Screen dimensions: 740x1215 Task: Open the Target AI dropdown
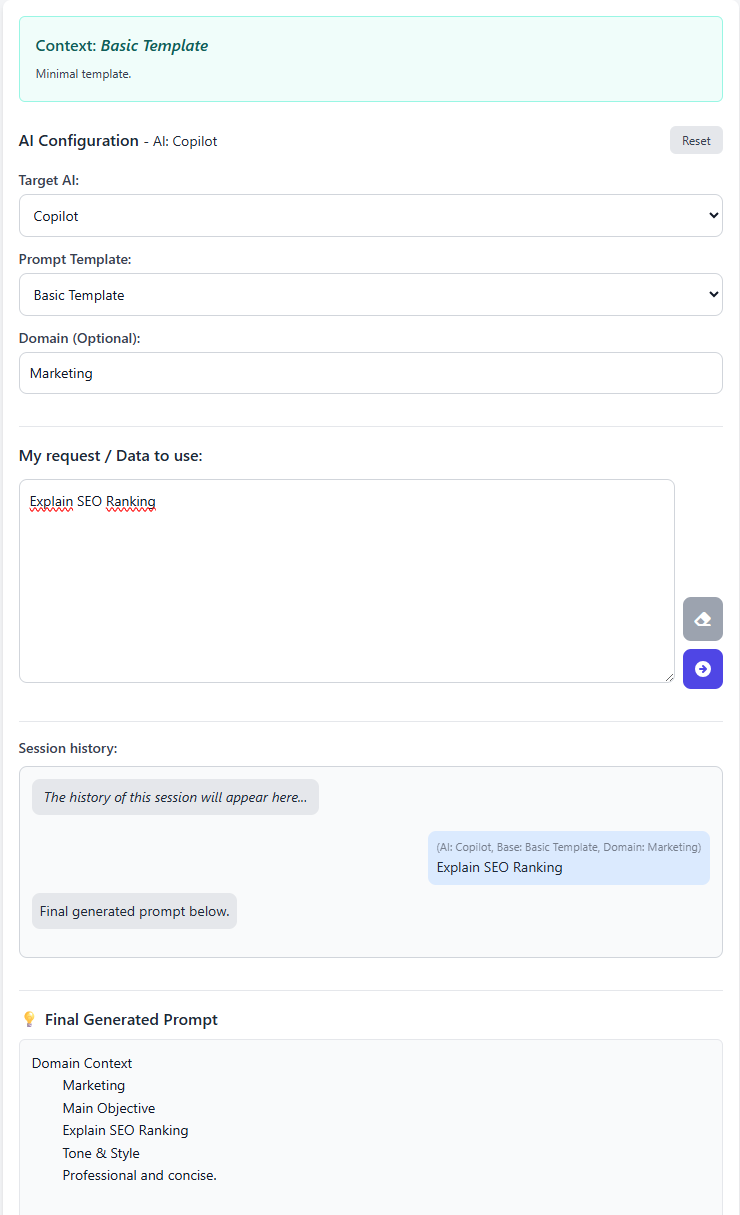370,215
